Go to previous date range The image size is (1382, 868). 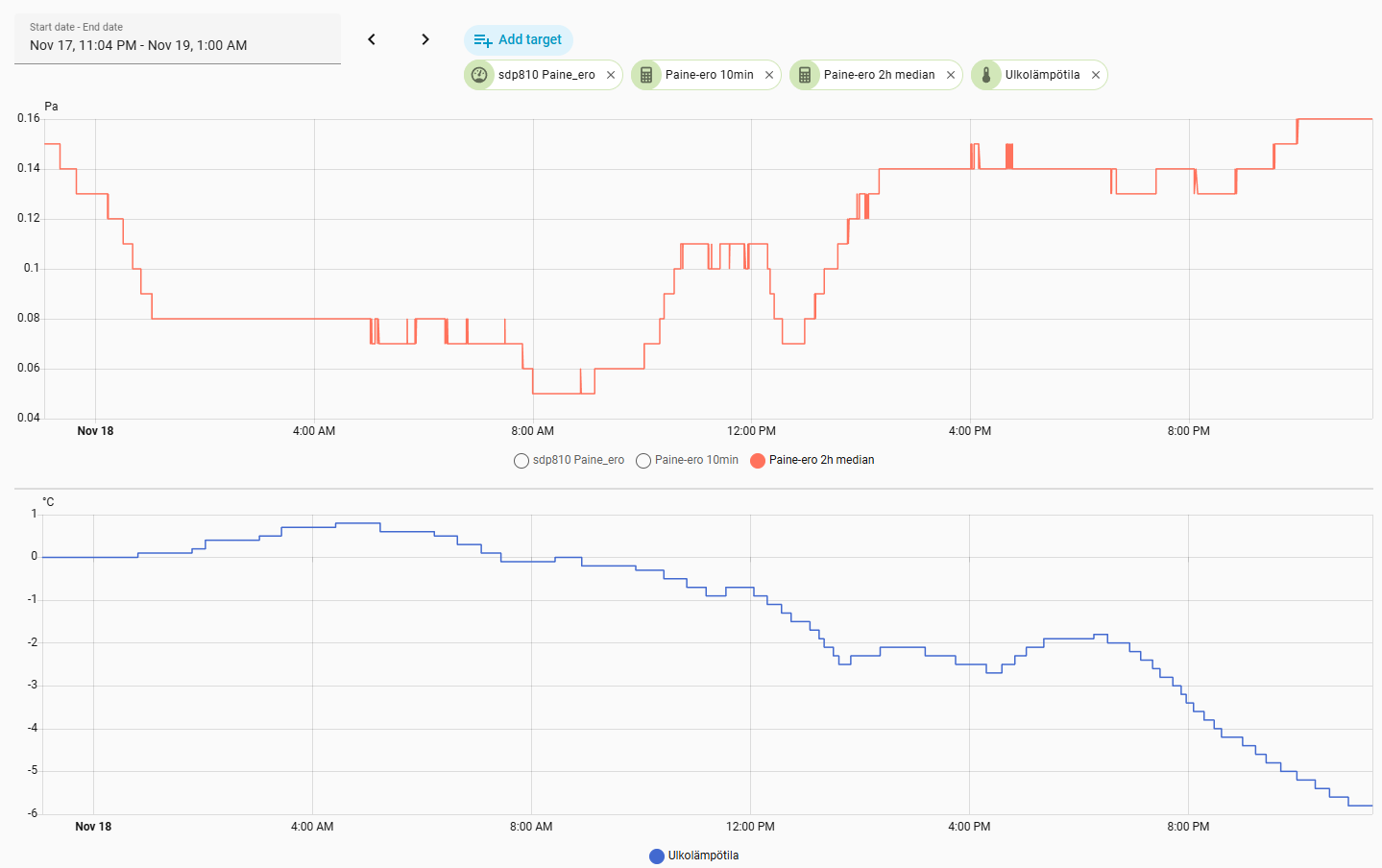click(372, 39)
